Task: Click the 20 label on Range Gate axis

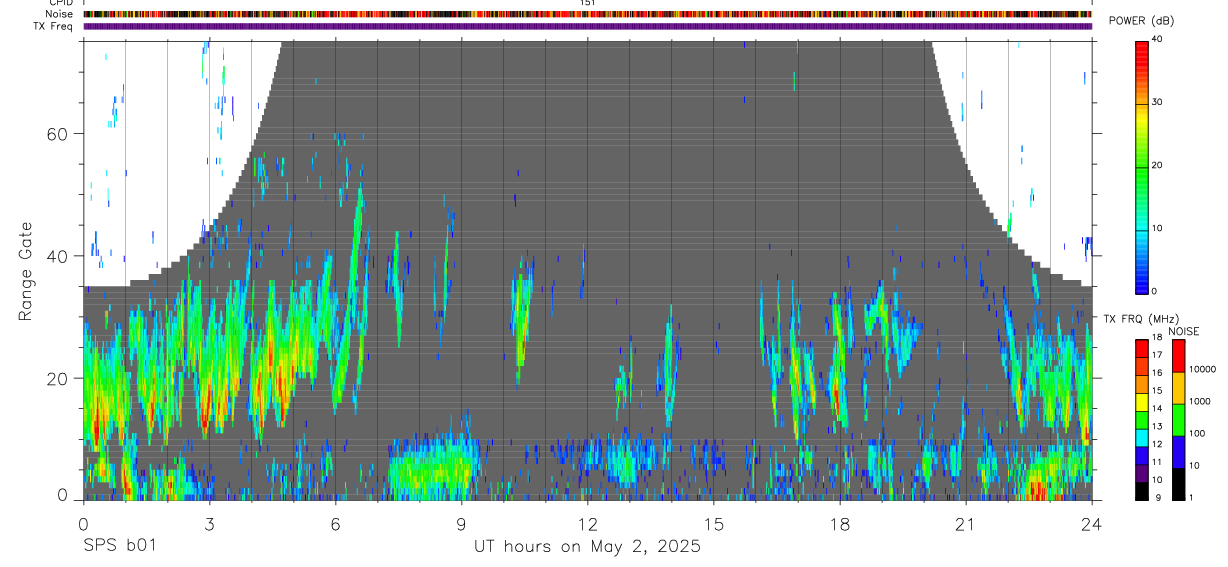Action: pos(56,378)
